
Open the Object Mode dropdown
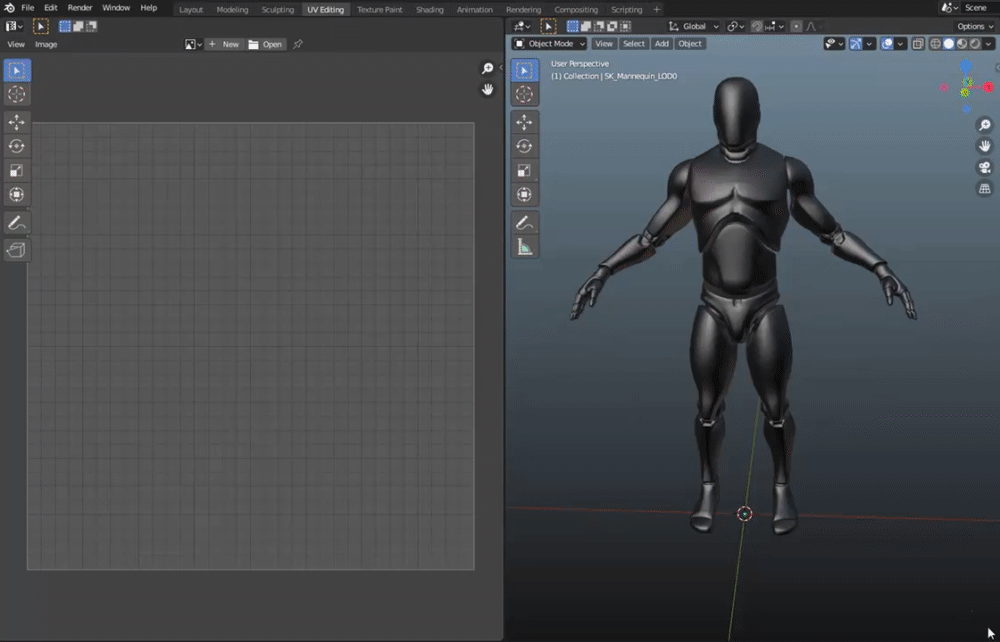(550, 44)
